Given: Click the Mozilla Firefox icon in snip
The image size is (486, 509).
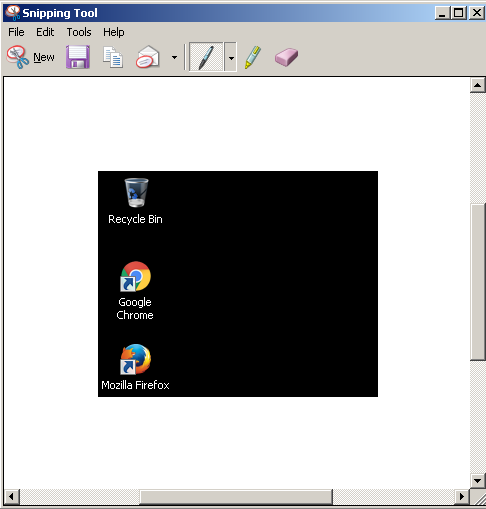Looking at the screenshot, I should [x=136, y=359].
